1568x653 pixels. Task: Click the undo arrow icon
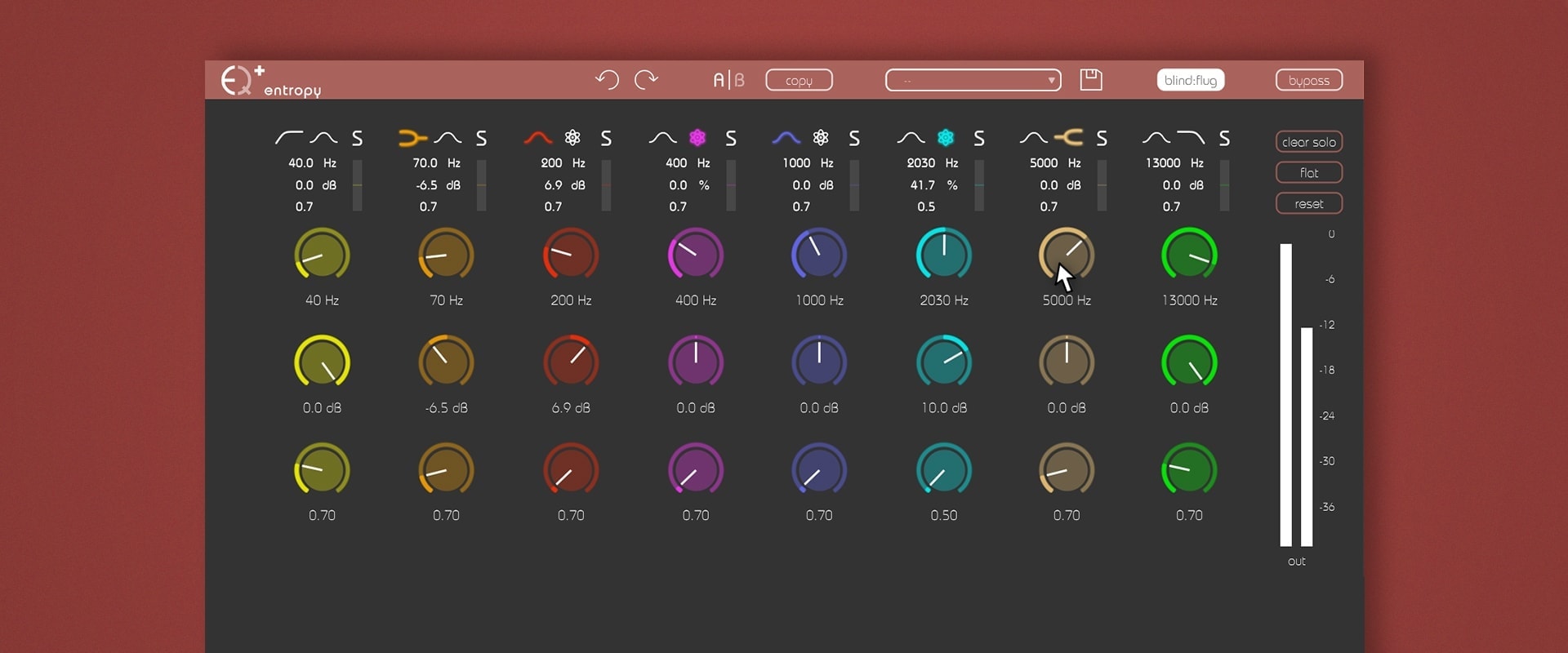pos(607,79)
